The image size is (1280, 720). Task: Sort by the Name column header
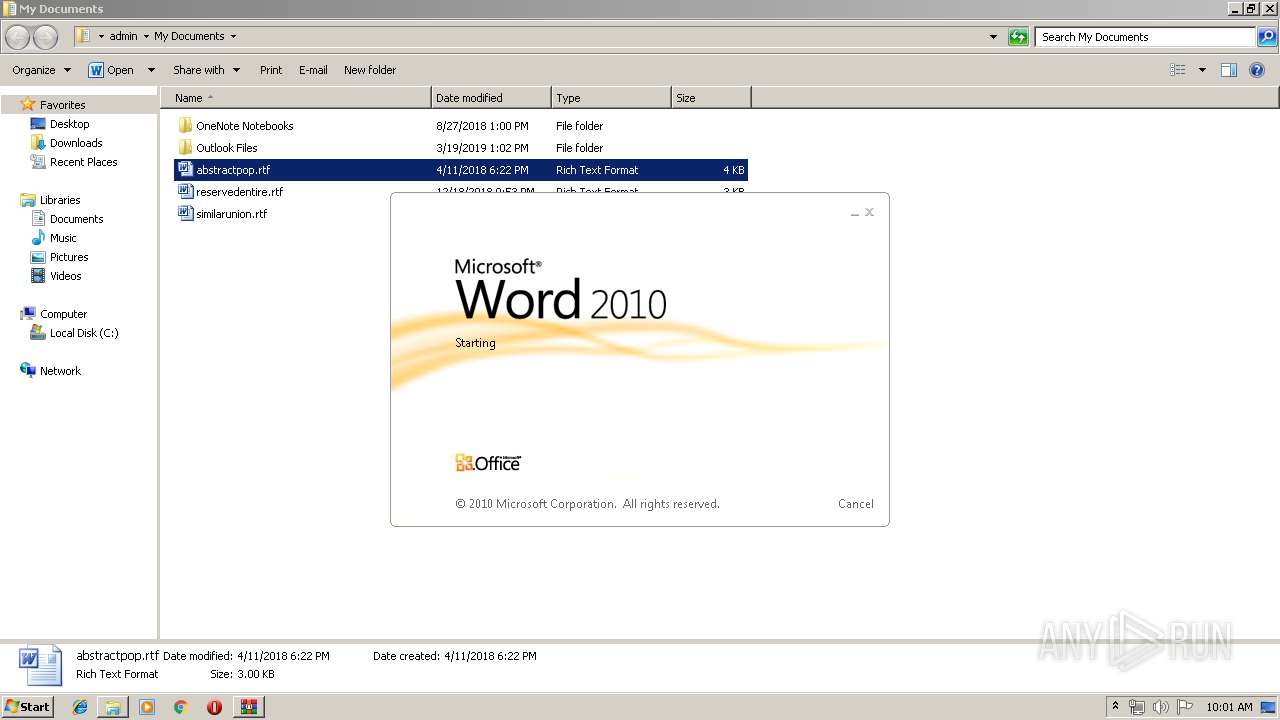tap(296, 98)
